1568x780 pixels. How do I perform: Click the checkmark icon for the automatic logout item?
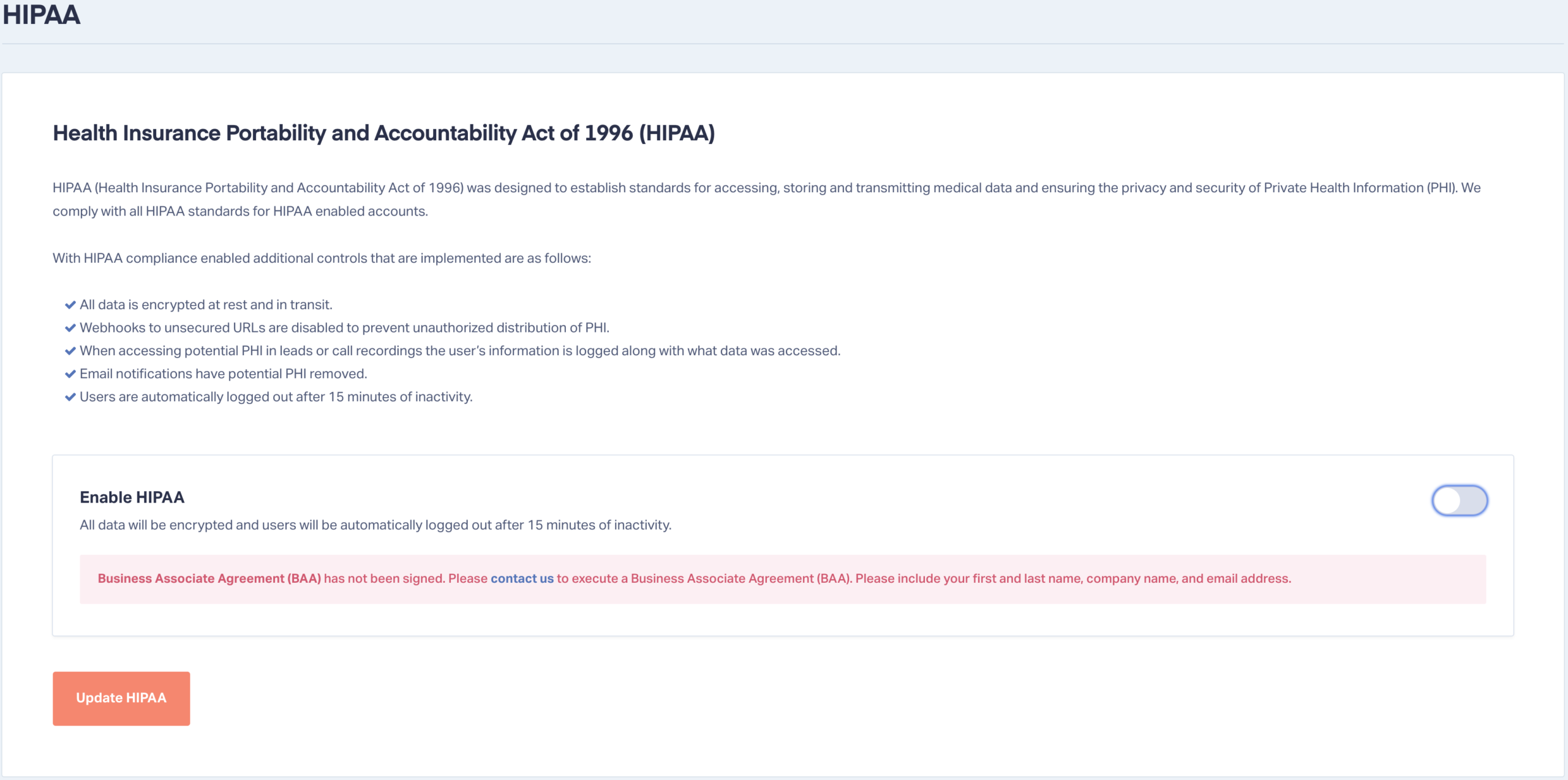pos(69,396)
